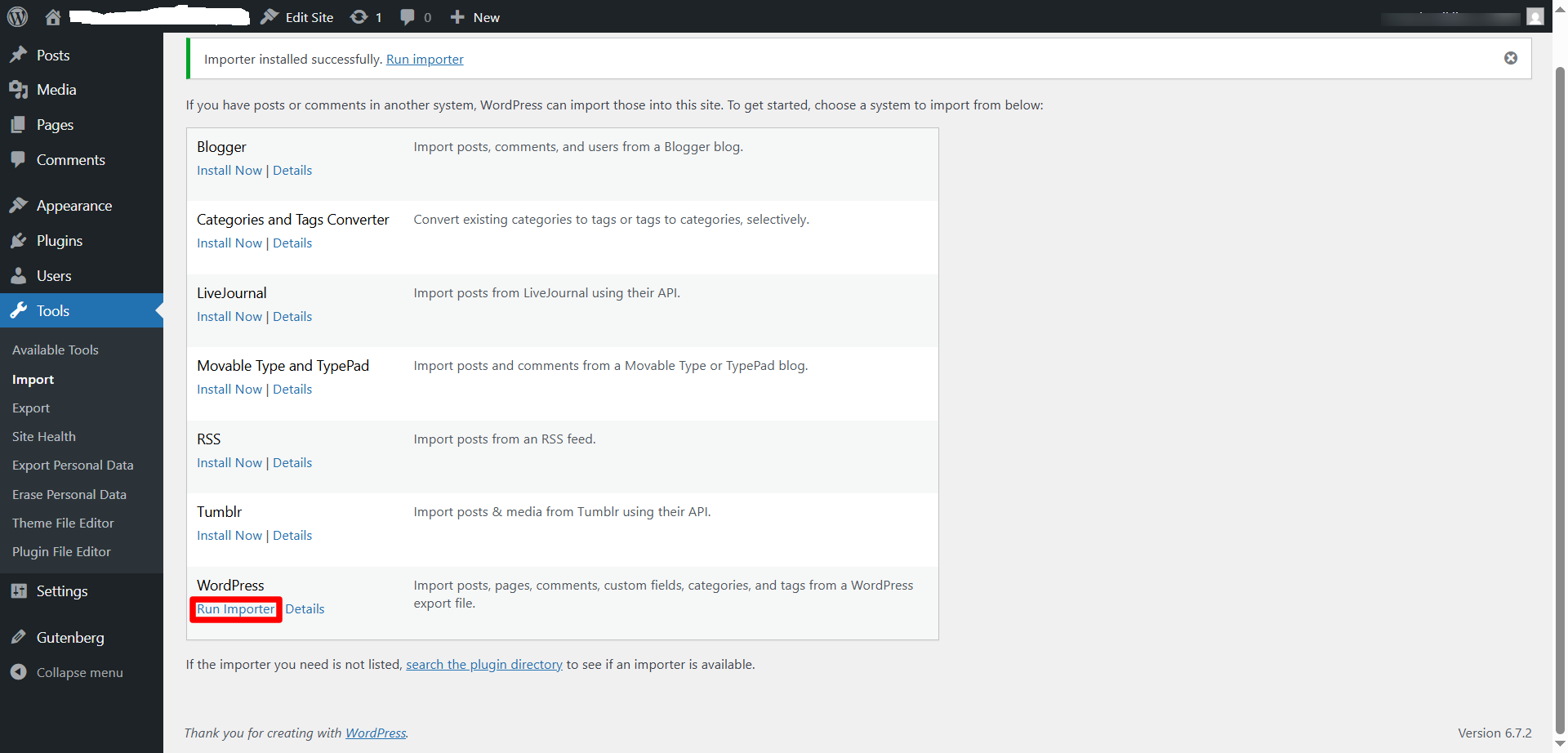The image size is (1568, 753).
Task: View comments via the speech bubble icon
Action: pyautogui.click(x=406, y=16)
